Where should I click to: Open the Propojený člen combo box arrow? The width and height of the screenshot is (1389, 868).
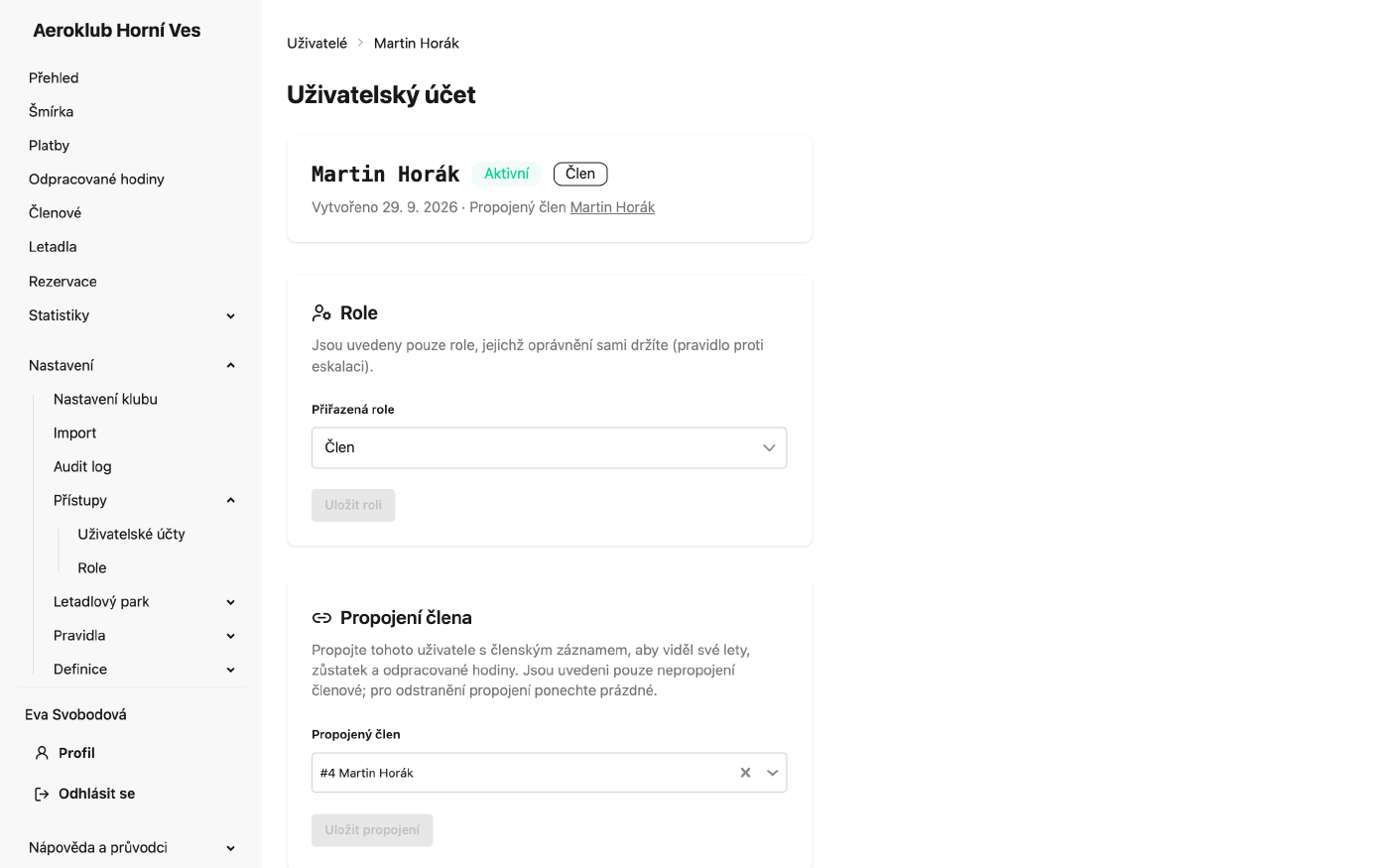[x=772, y=773]
